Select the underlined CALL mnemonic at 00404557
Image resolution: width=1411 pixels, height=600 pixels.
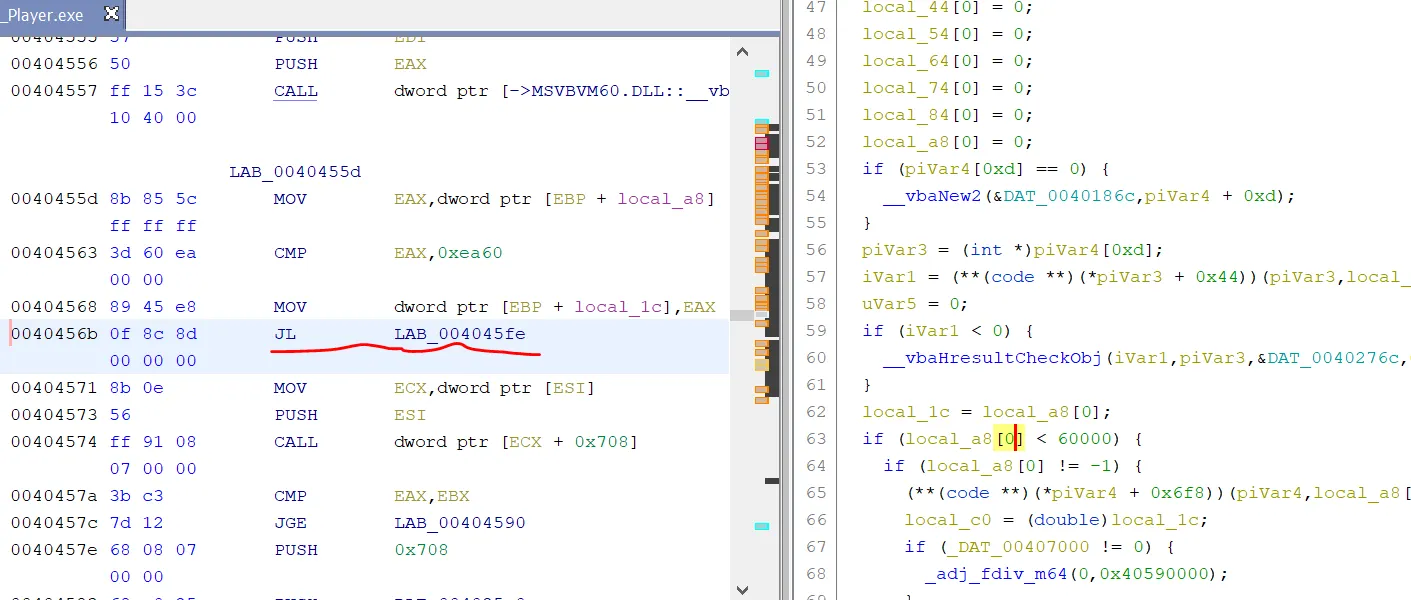point(295,91)
